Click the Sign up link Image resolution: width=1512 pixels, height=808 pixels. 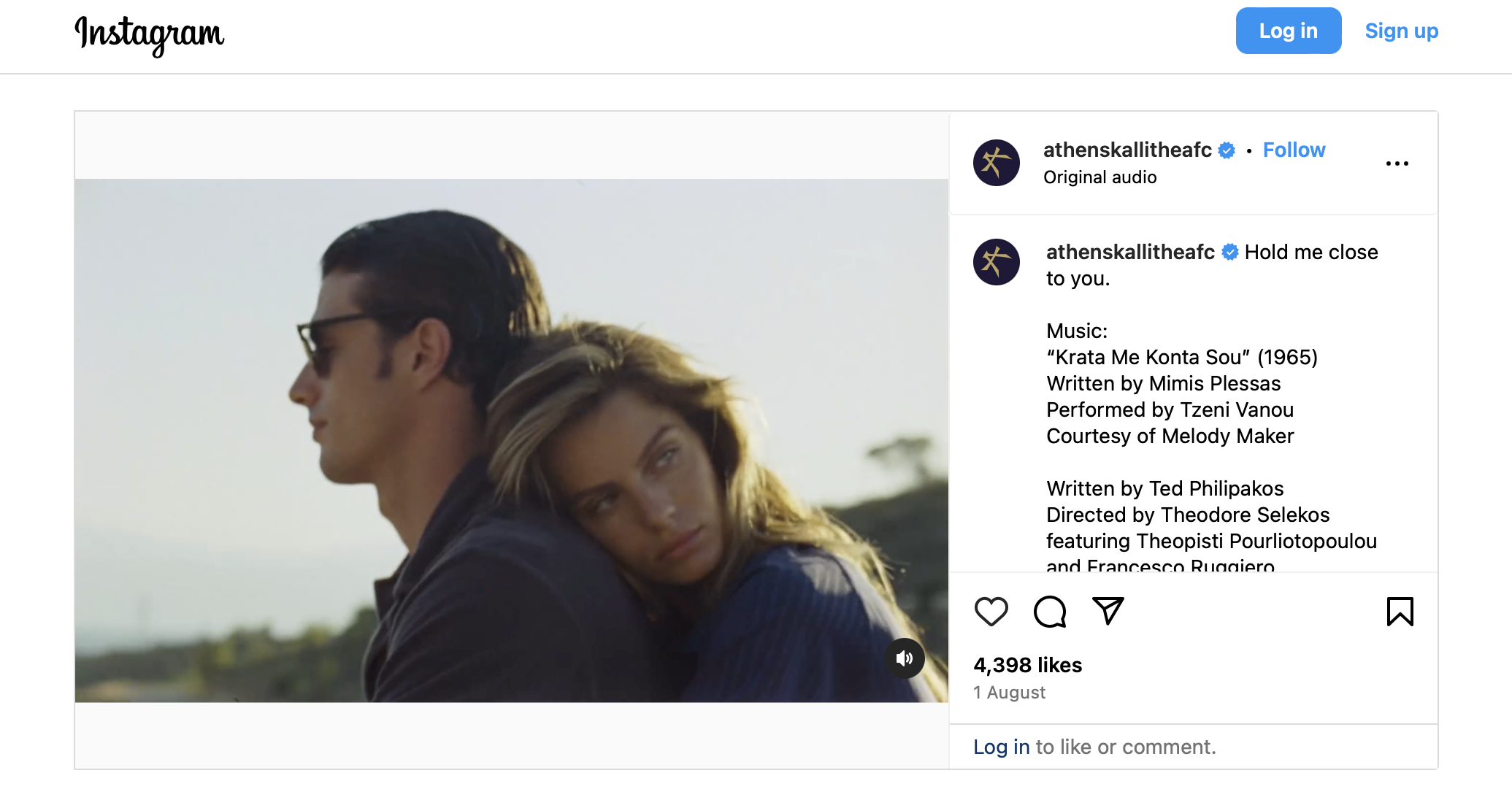[1401, 31]
